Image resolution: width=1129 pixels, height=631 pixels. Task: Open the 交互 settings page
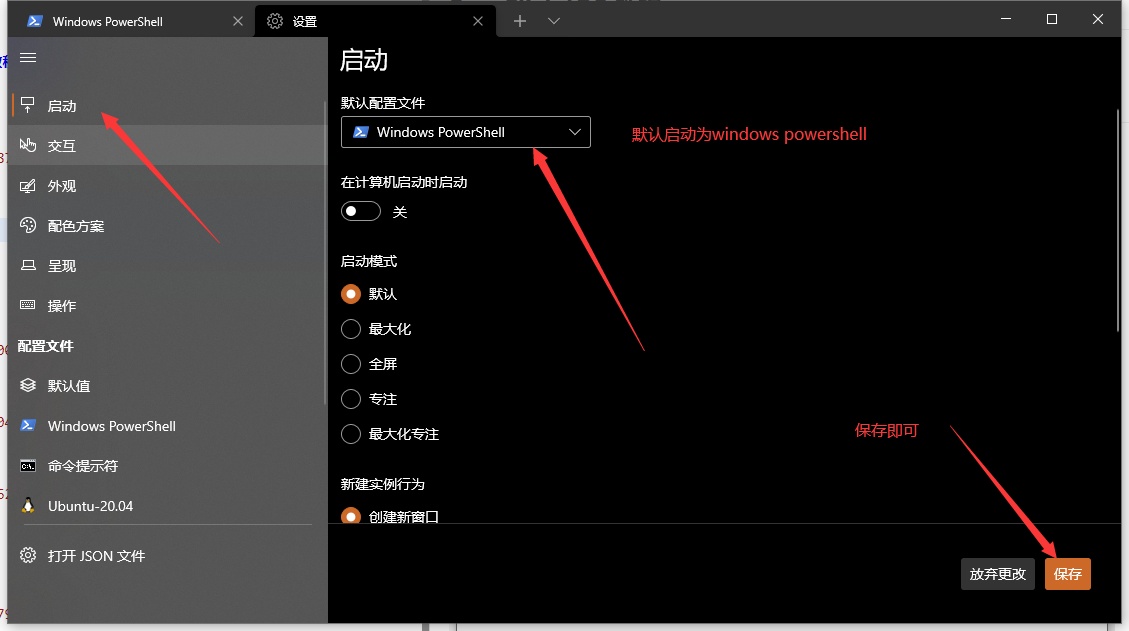168,146
